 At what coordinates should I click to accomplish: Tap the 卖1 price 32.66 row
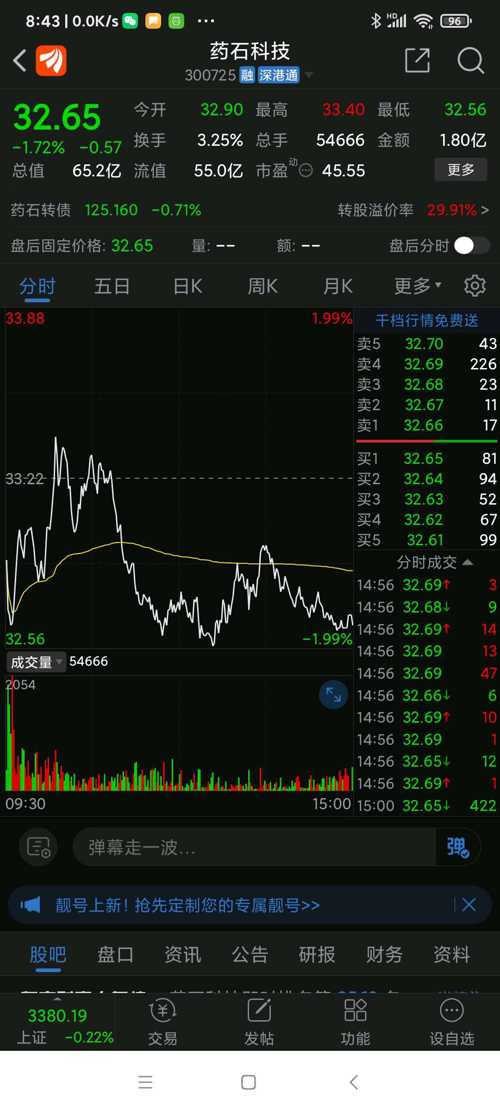[x=426, y=425]
